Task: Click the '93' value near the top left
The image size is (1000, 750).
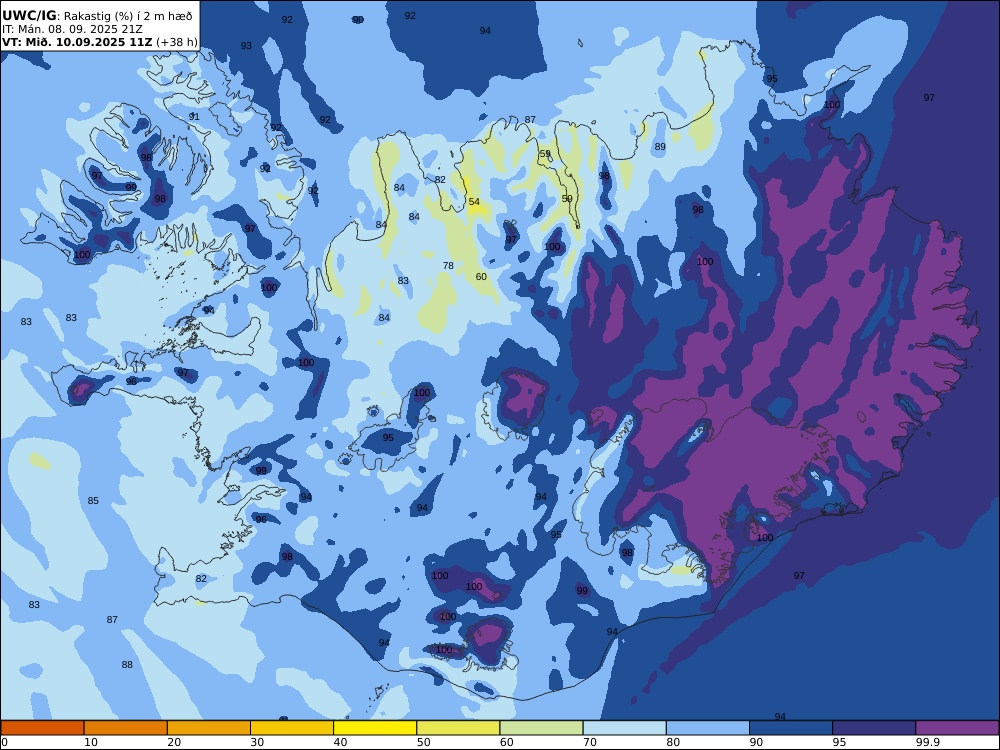Action: coord(246,46)
